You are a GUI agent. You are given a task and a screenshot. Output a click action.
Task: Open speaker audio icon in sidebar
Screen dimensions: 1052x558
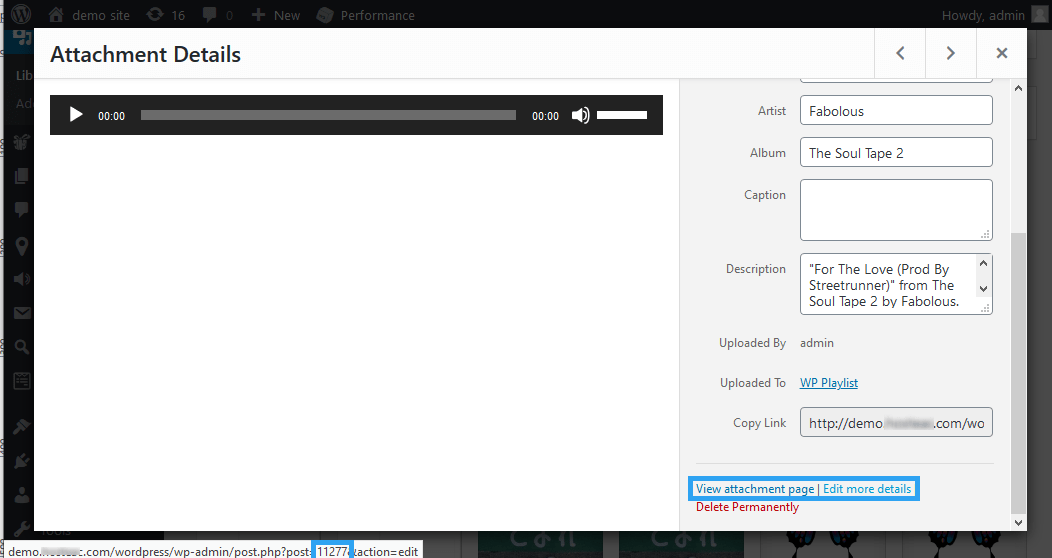pos(21,279)
